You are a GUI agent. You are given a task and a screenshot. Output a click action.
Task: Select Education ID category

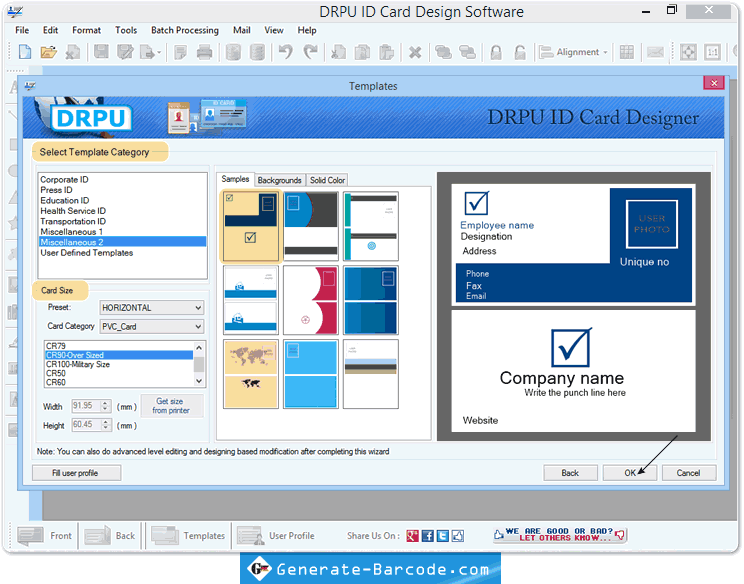[x=122, y=200]
